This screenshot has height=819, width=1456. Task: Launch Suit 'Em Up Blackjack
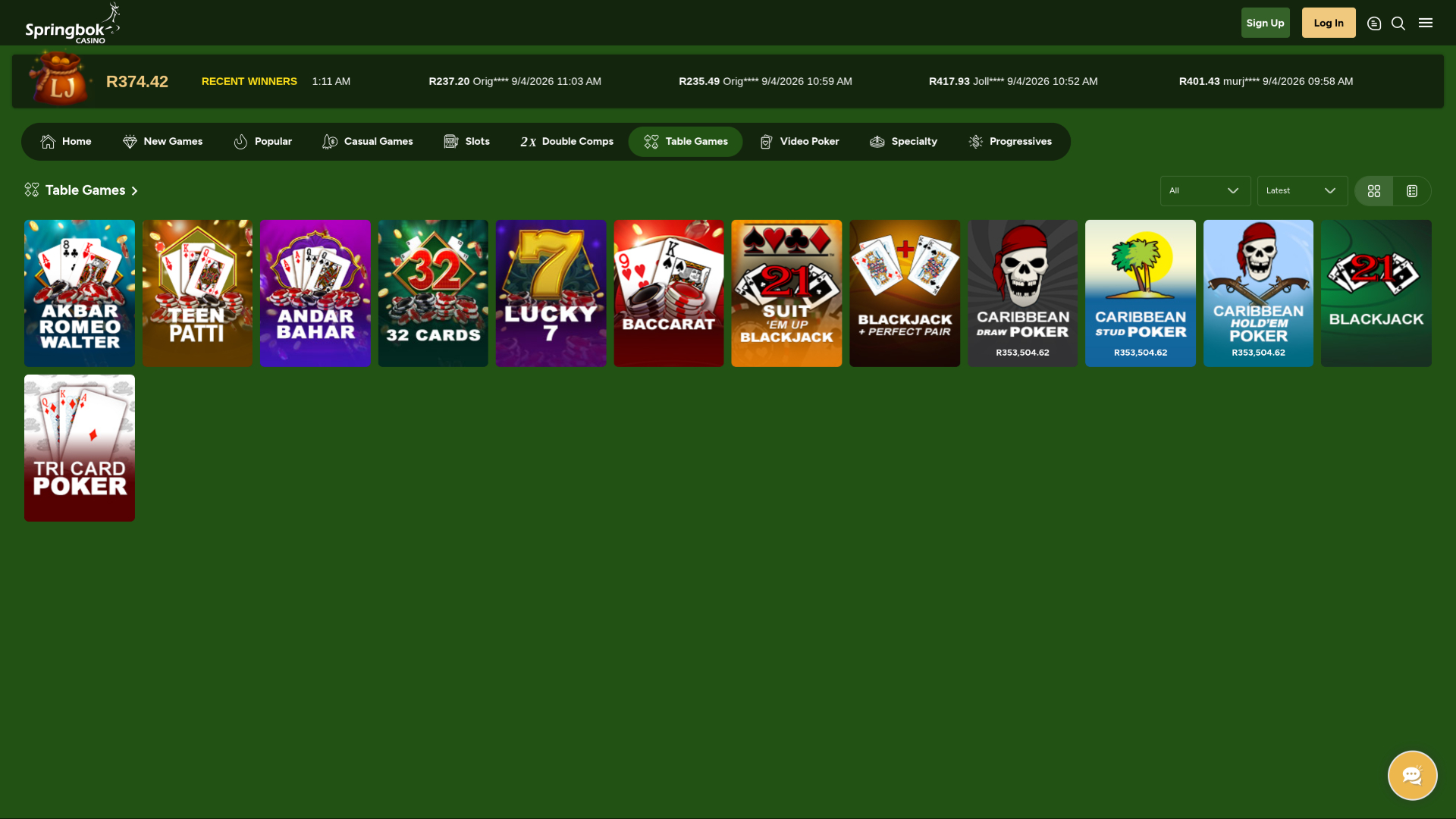pyautogui.click(x=786, y=293)
